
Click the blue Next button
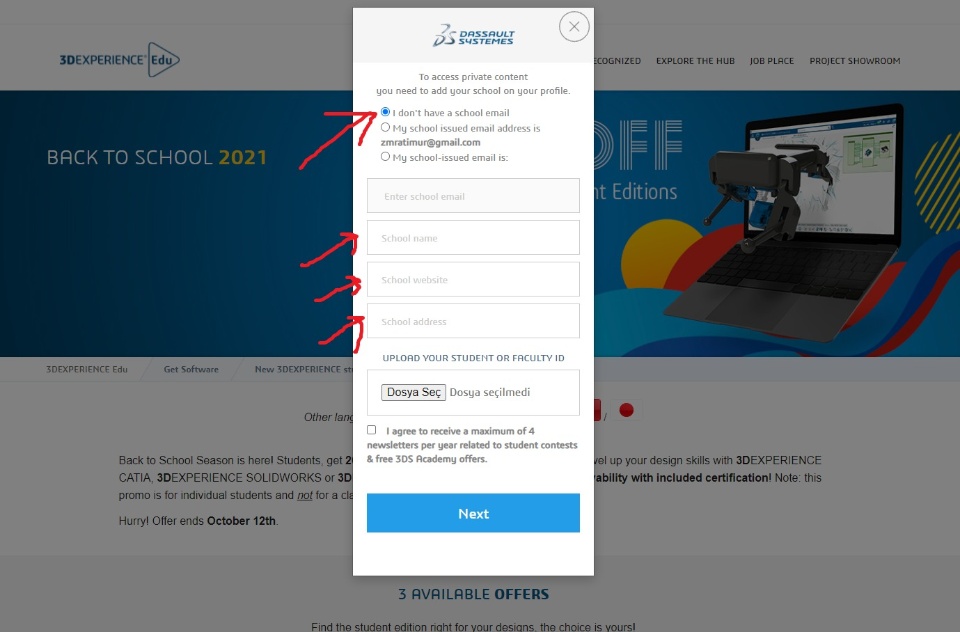coord(473,513)
